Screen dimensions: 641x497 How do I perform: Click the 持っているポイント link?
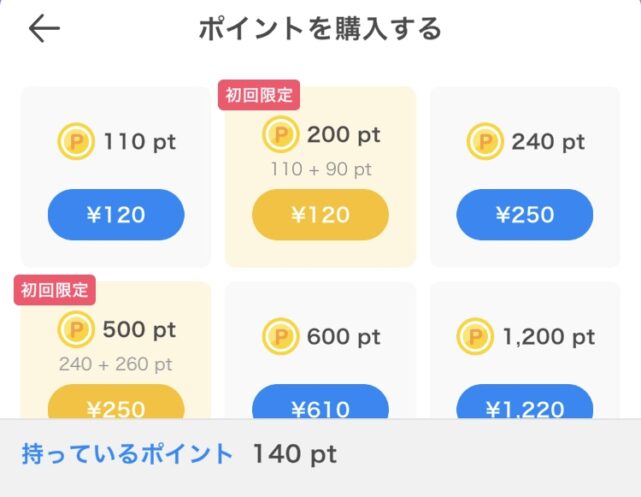coord(127,455)
